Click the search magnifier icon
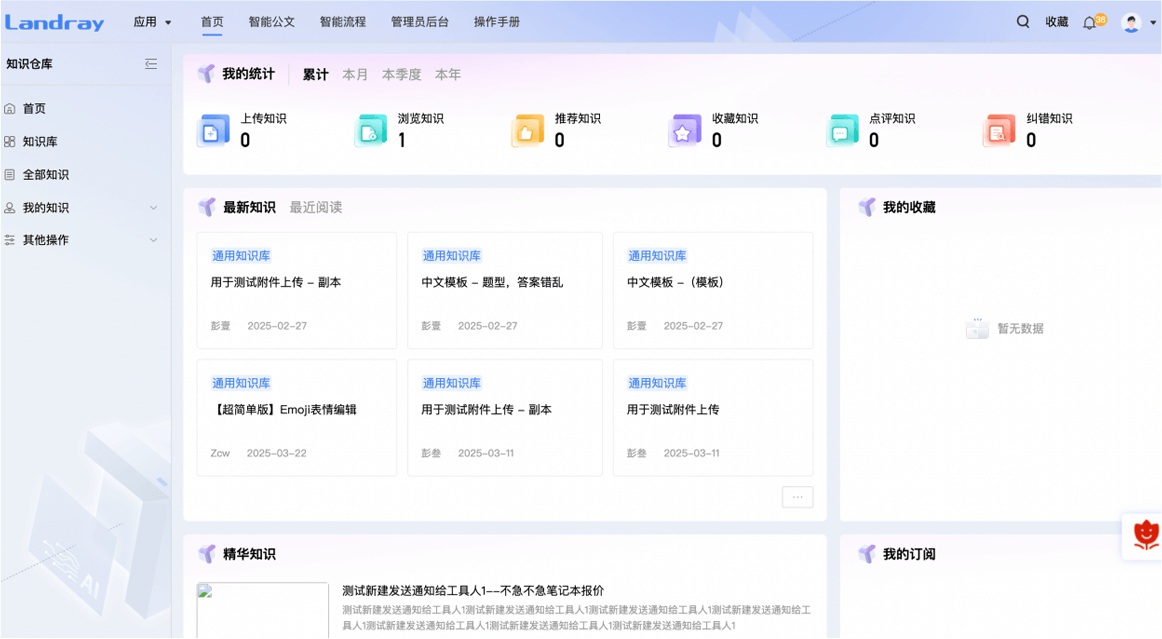The image size is (1162, 639). [1023, 22]
